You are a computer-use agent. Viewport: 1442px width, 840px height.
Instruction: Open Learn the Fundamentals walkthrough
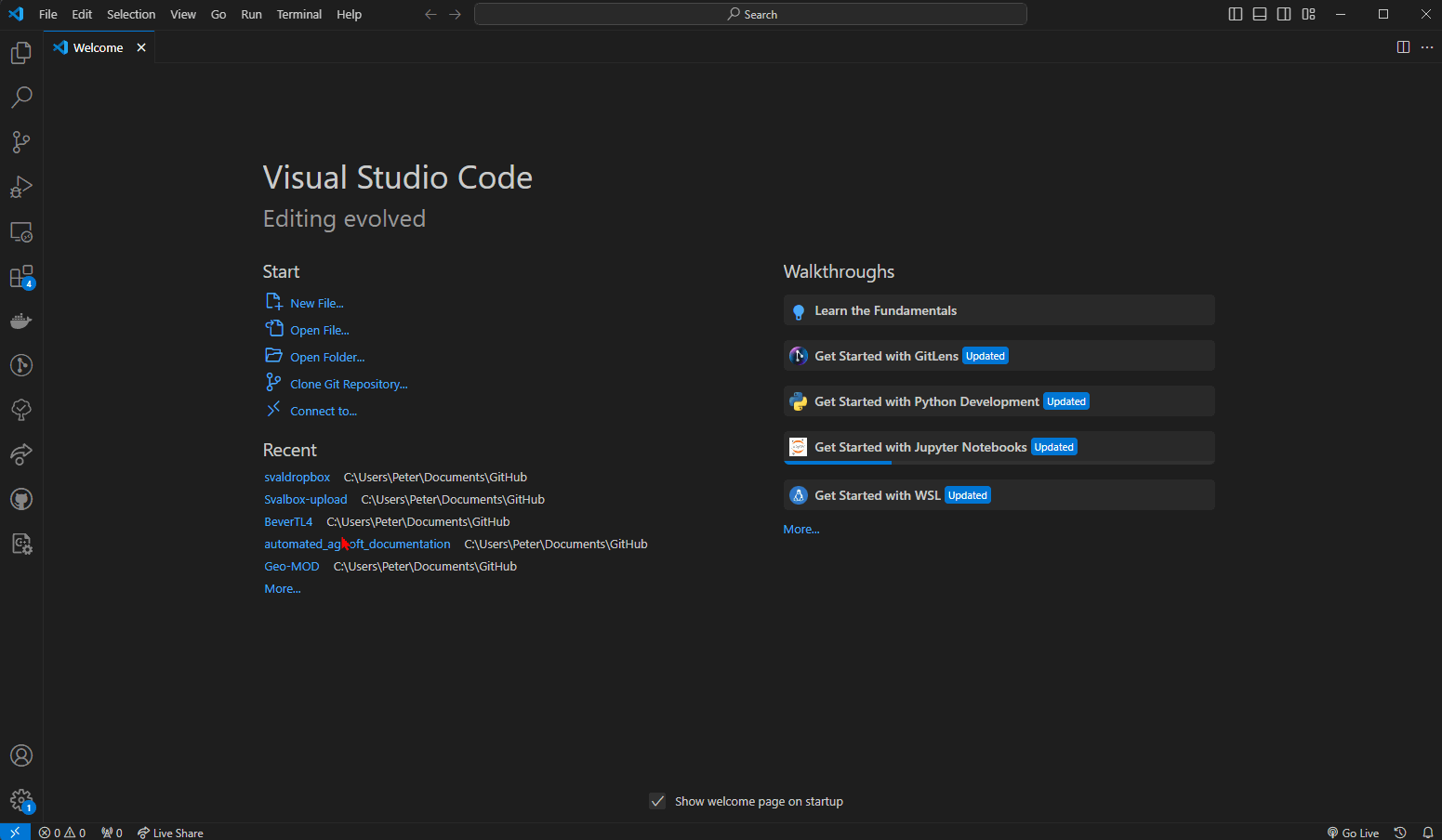[999, 310]
